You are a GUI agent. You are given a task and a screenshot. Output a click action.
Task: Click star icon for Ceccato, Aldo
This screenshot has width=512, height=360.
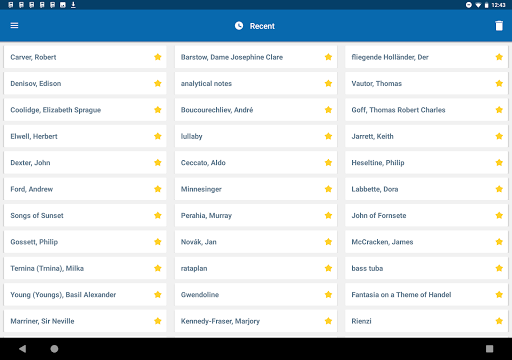click(x=328, y=163)
